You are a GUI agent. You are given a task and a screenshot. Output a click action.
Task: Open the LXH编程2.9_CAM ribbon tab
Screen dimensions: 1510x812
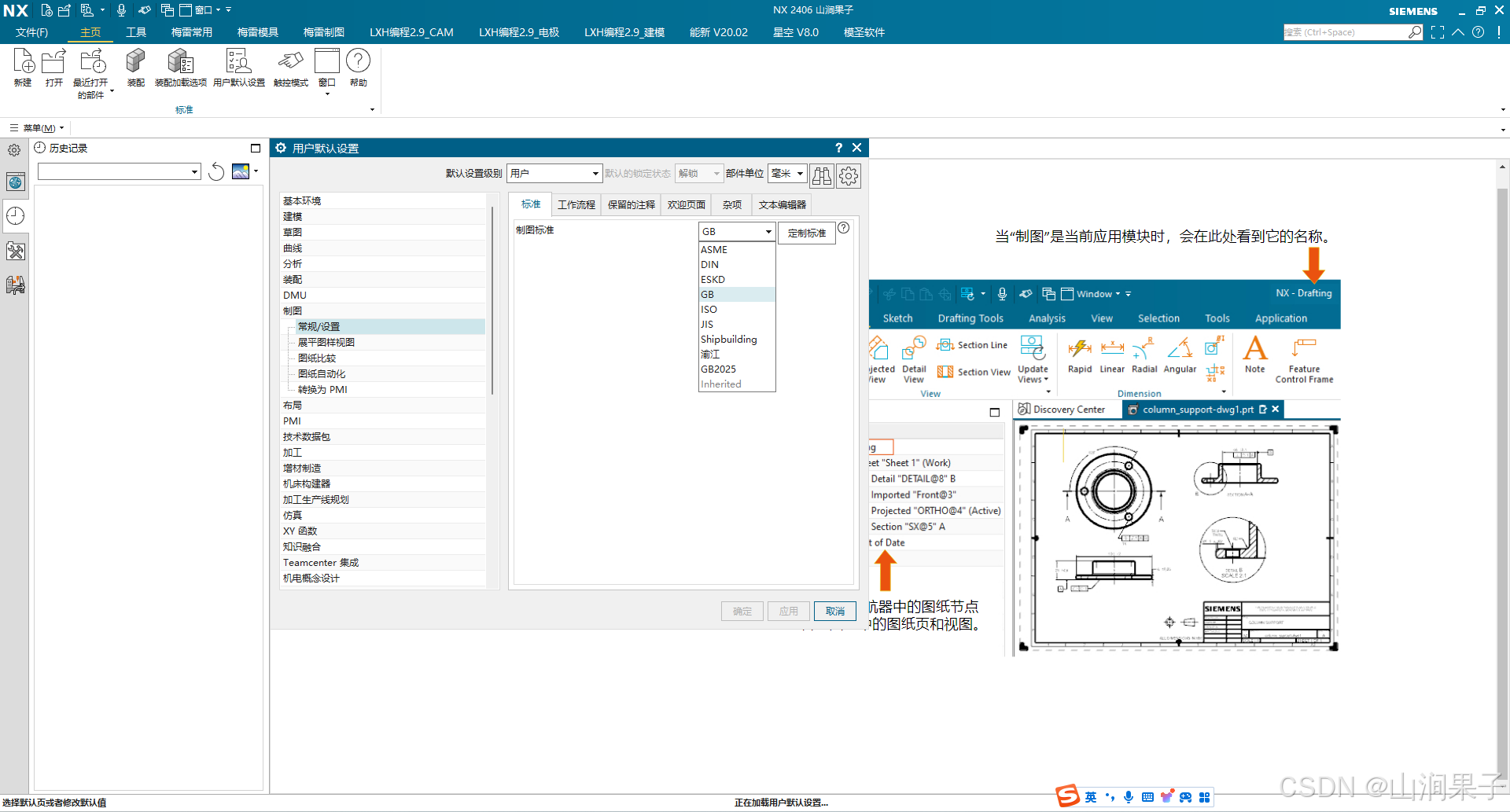tap(411, 32)
